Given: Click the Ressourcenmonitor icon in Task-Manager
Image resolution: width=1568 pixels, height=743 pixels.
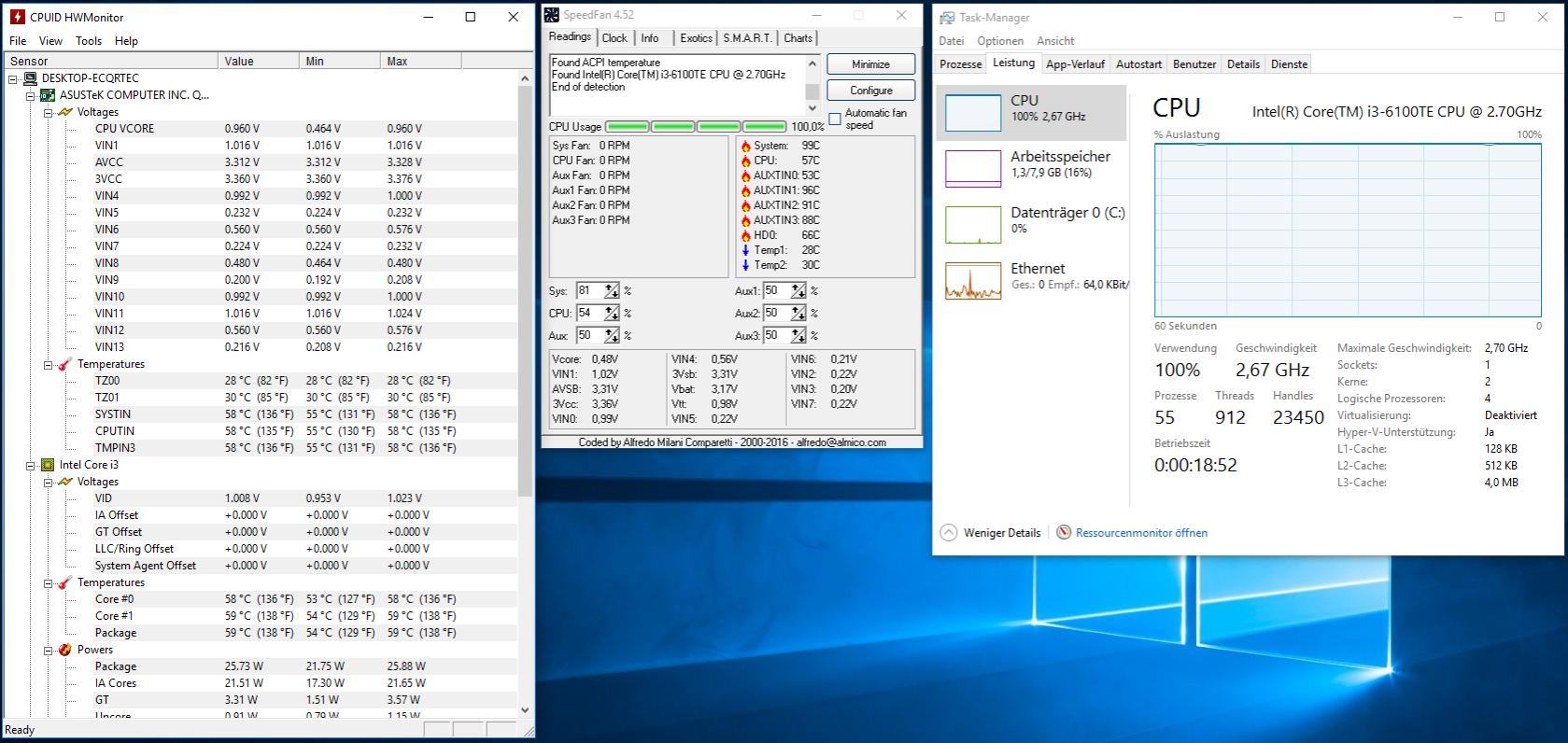Looking at the screenshot, I should coord(1064,532).
